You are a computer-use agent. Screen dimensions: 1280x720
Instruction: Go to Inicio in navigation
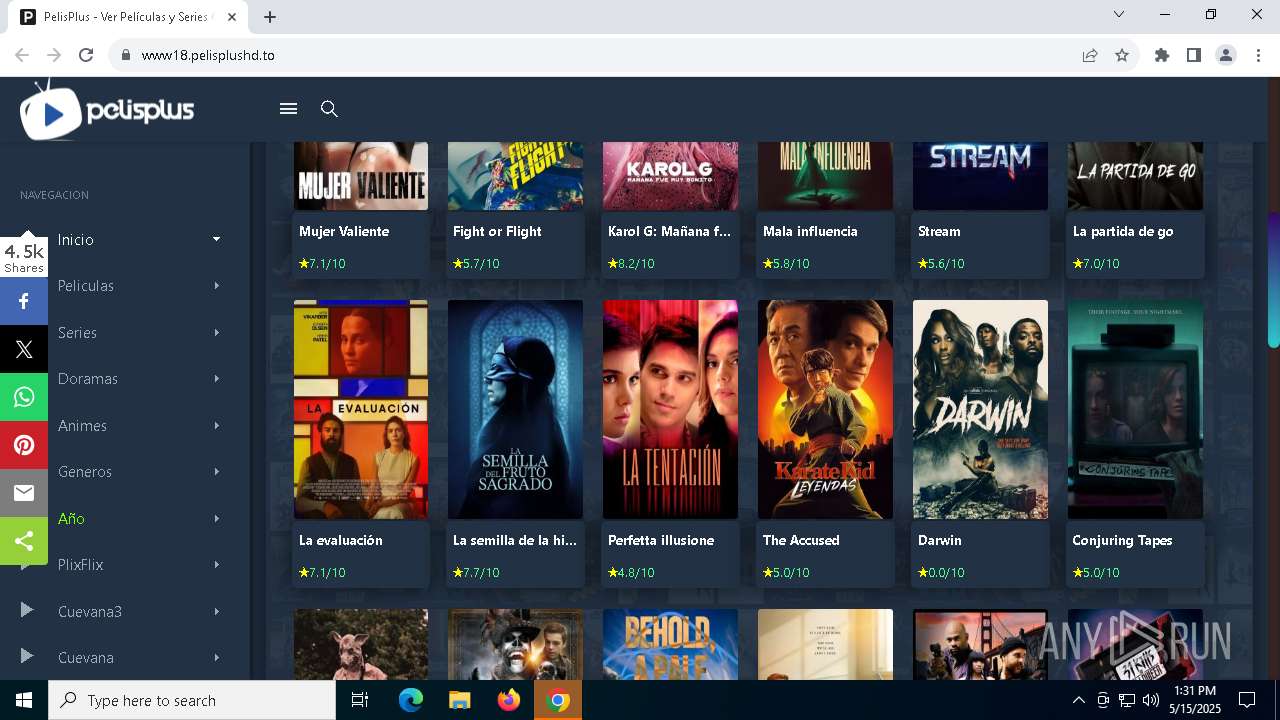[x=76, y=240]
